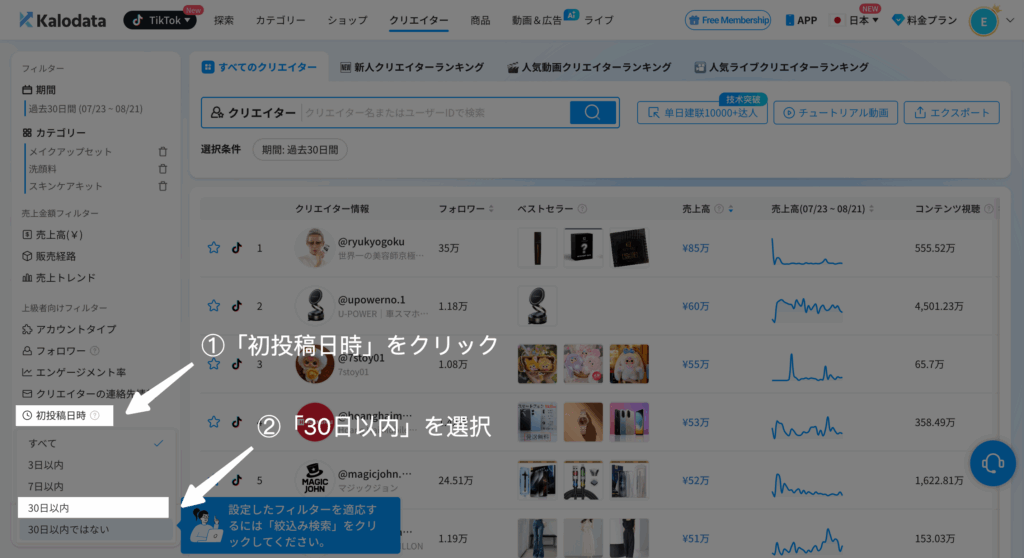Select the 30日以内 option
This screenshot has width=1024, height=558.
click(x=93, y=508)
